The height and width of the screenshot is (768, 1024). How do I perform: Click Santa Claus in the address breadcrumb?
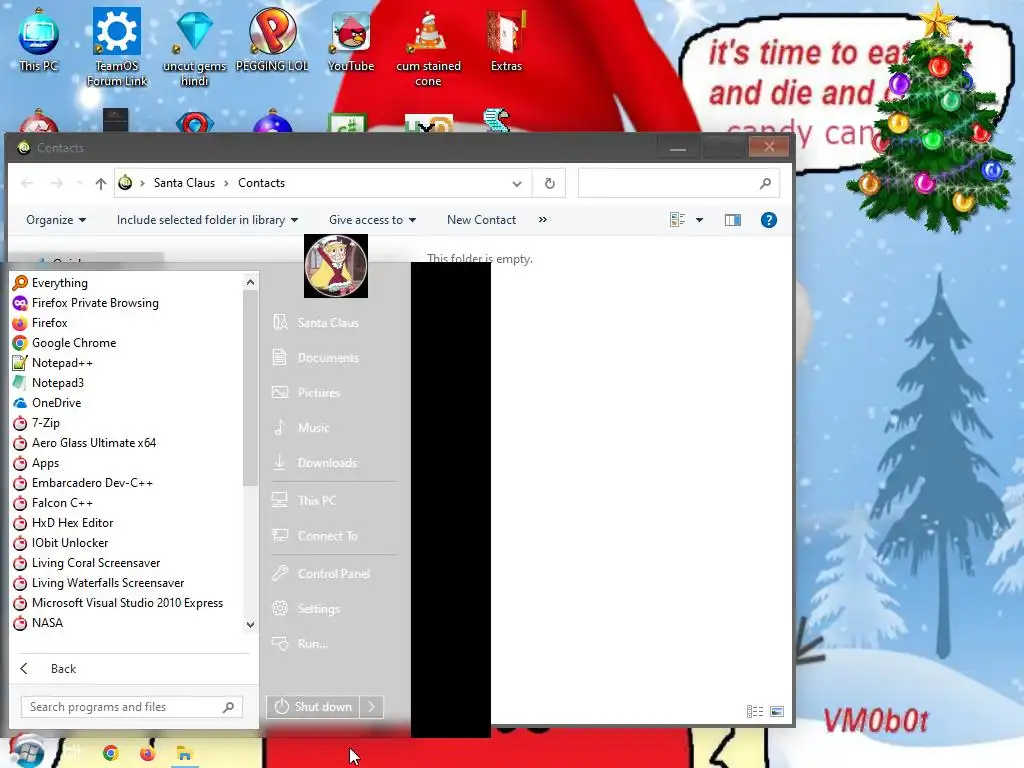coord(184,184)
